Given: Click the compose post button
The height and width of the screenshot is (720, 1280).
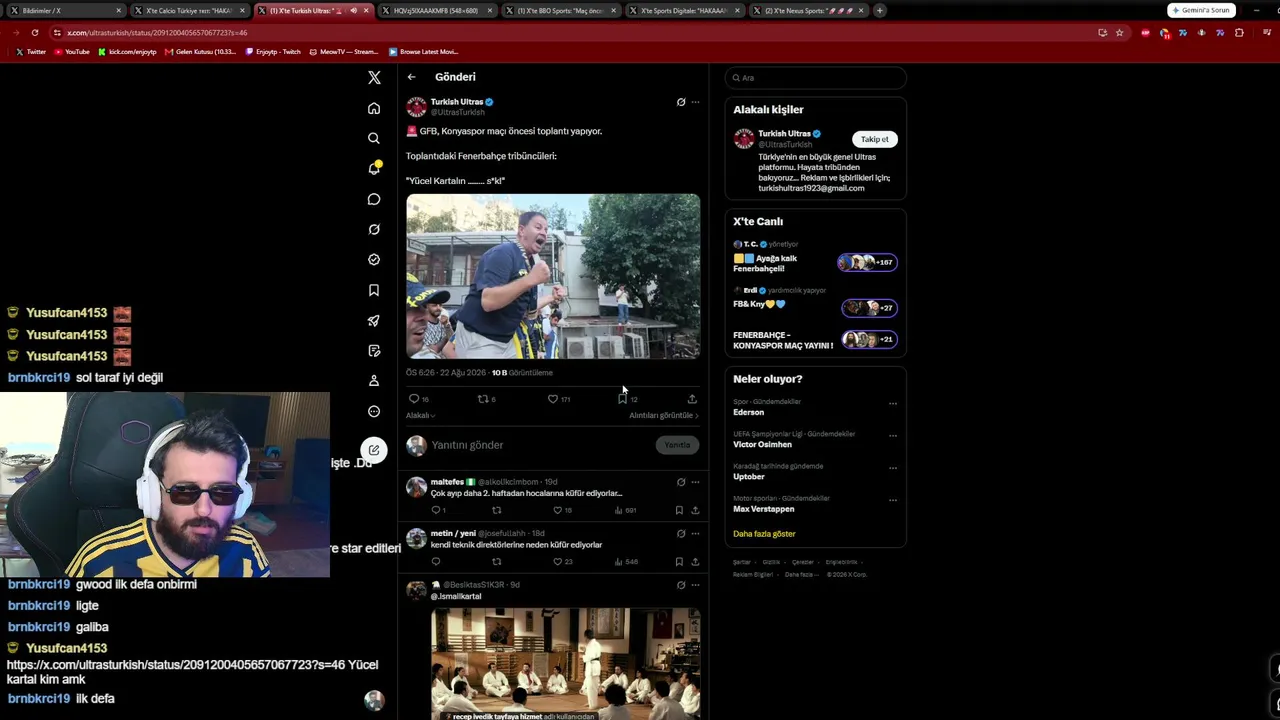Looking at the screenshot, I should click(374, 450).
